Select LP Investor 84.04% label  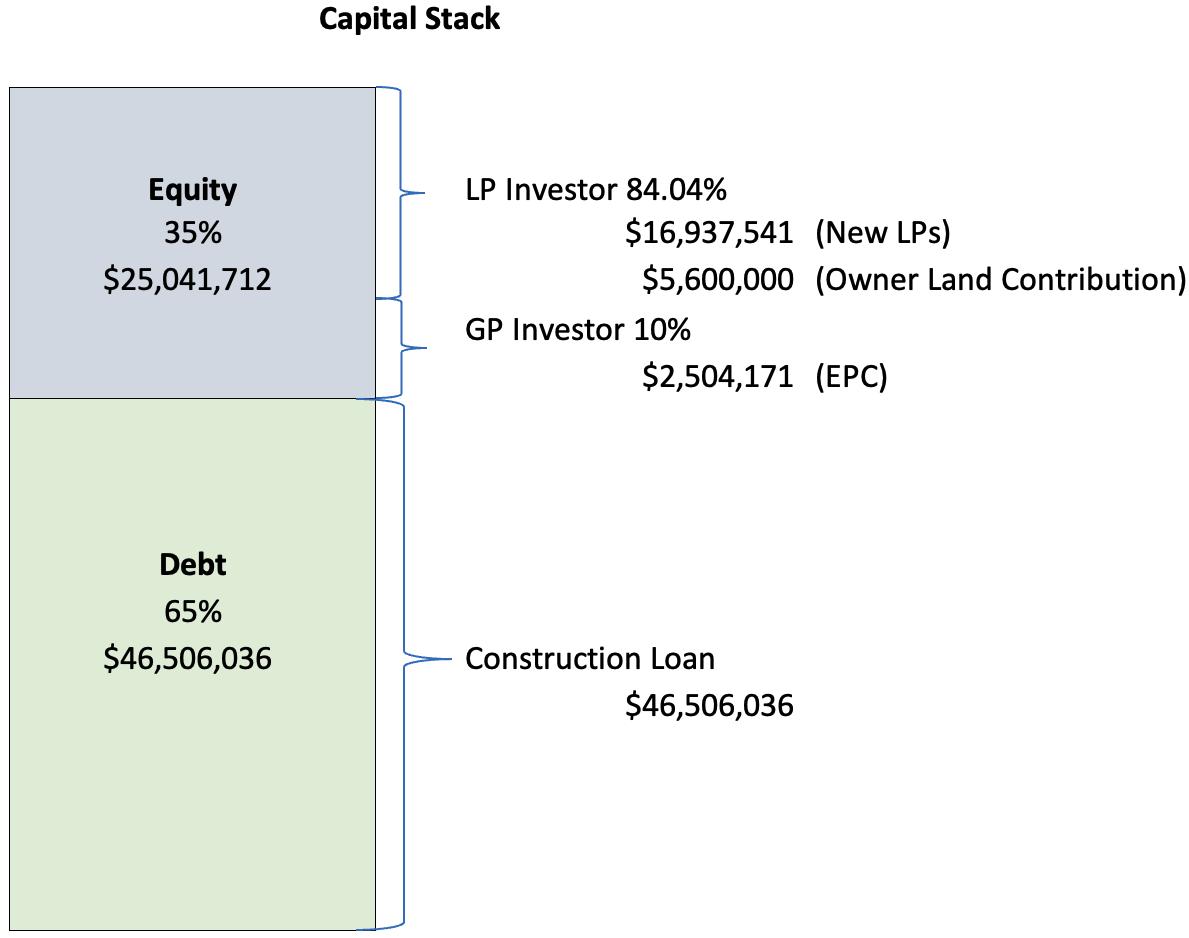pos(596,190)
